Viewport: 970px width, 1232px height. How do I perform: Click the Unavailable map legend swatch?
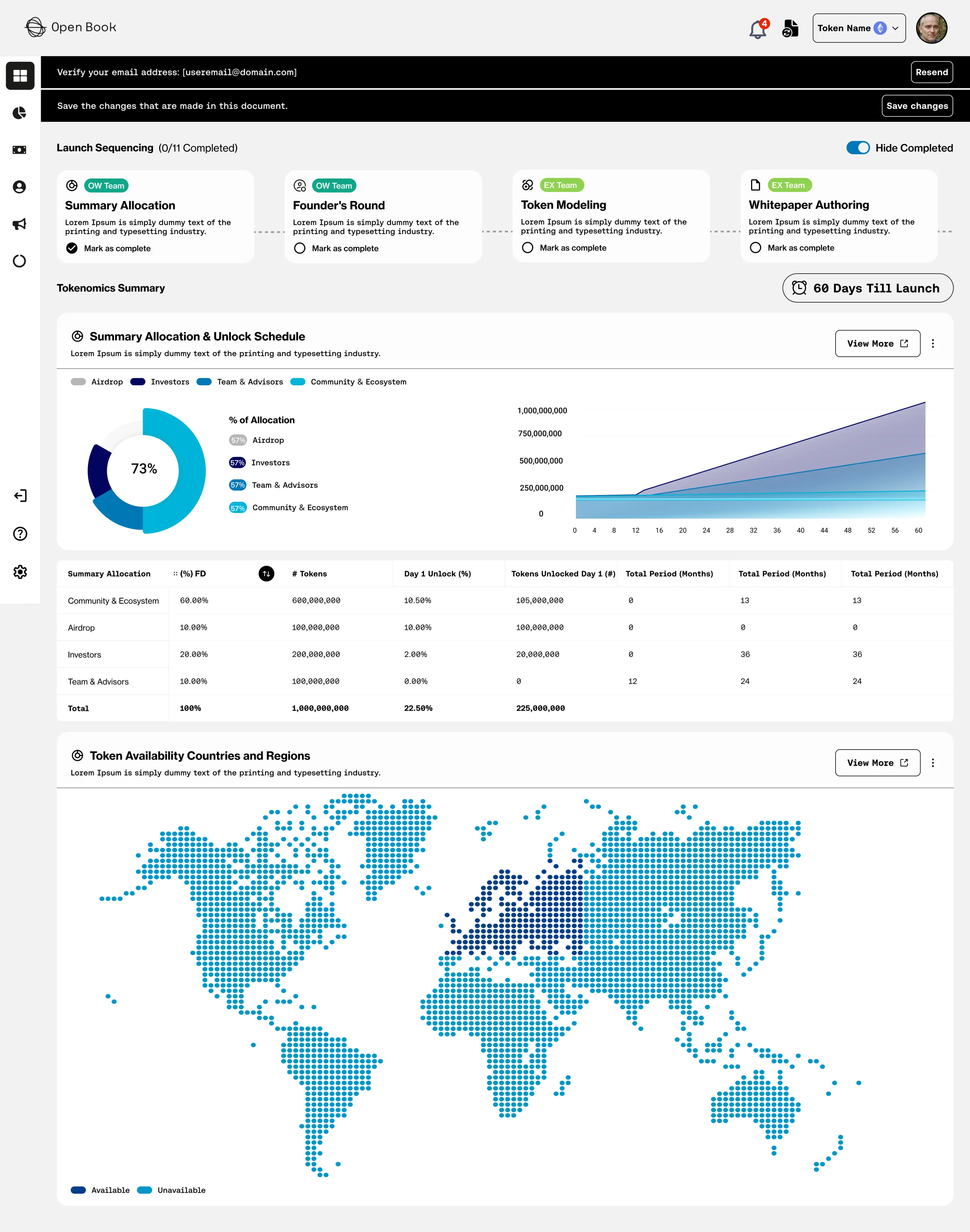(x=145, y=1190)
